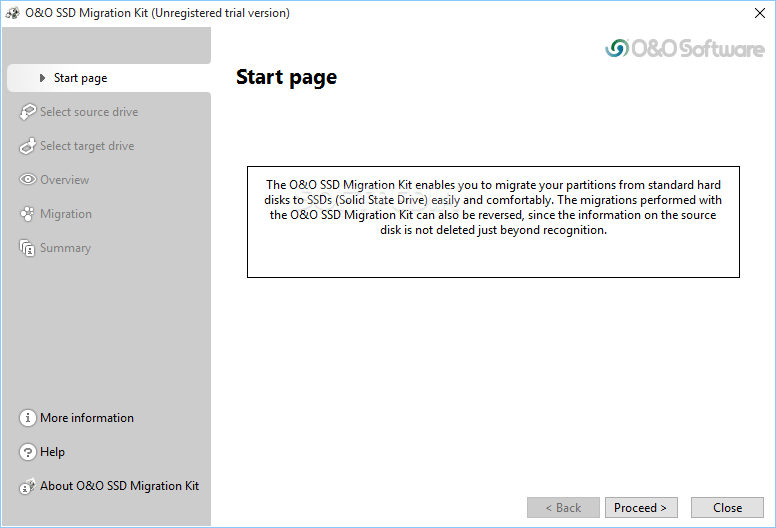Open the Help link
This screenshot has height=528, width=776.
point(52,452)
